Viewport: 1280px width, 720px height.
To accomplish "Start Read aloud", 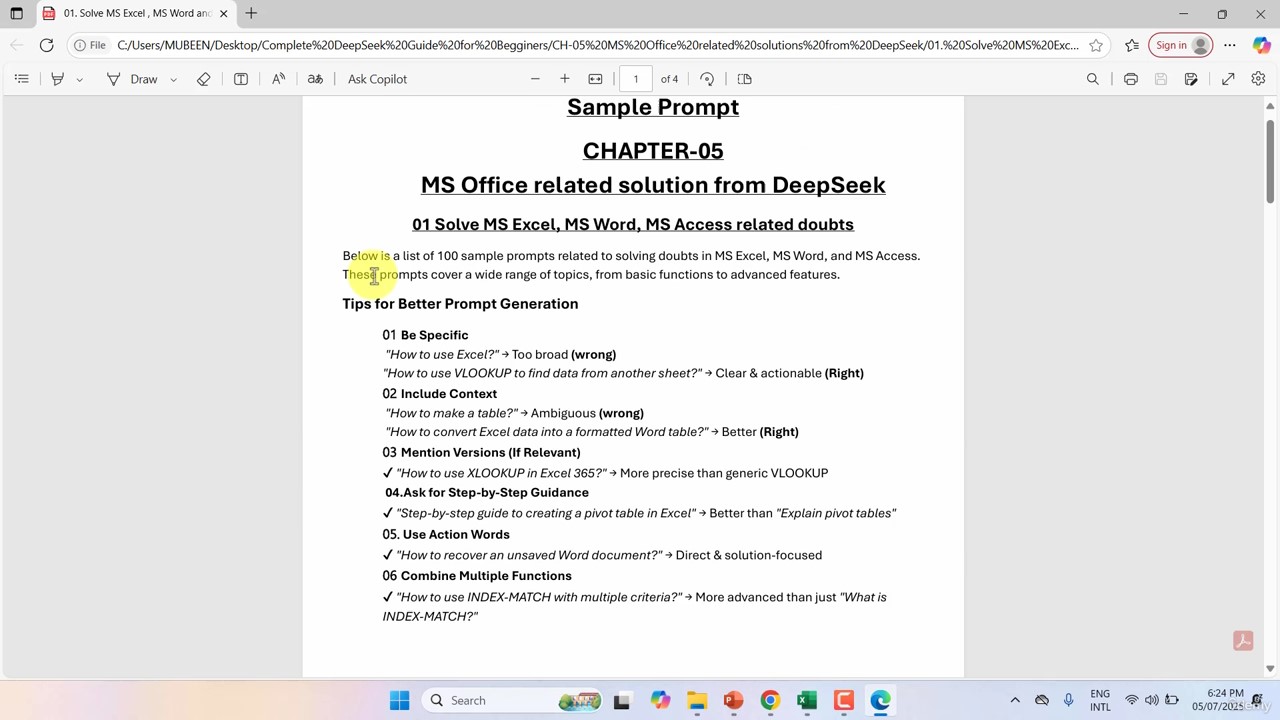I will (279, 79).
